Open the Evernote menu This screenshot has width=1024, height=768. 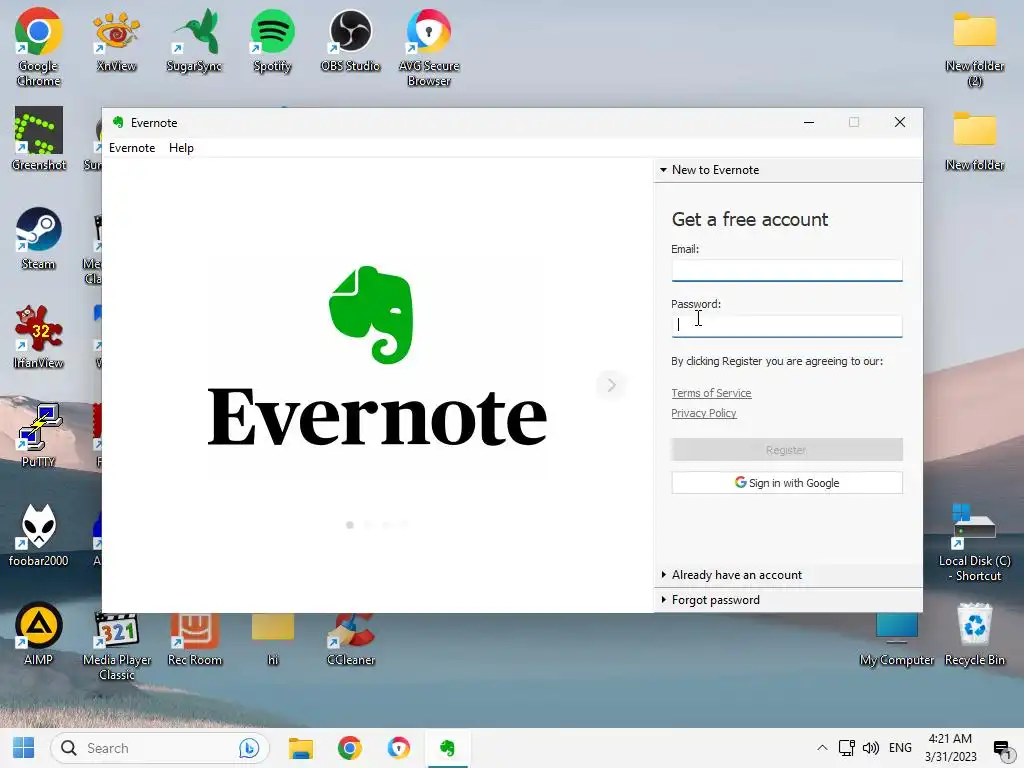click(x=132, y=148)
